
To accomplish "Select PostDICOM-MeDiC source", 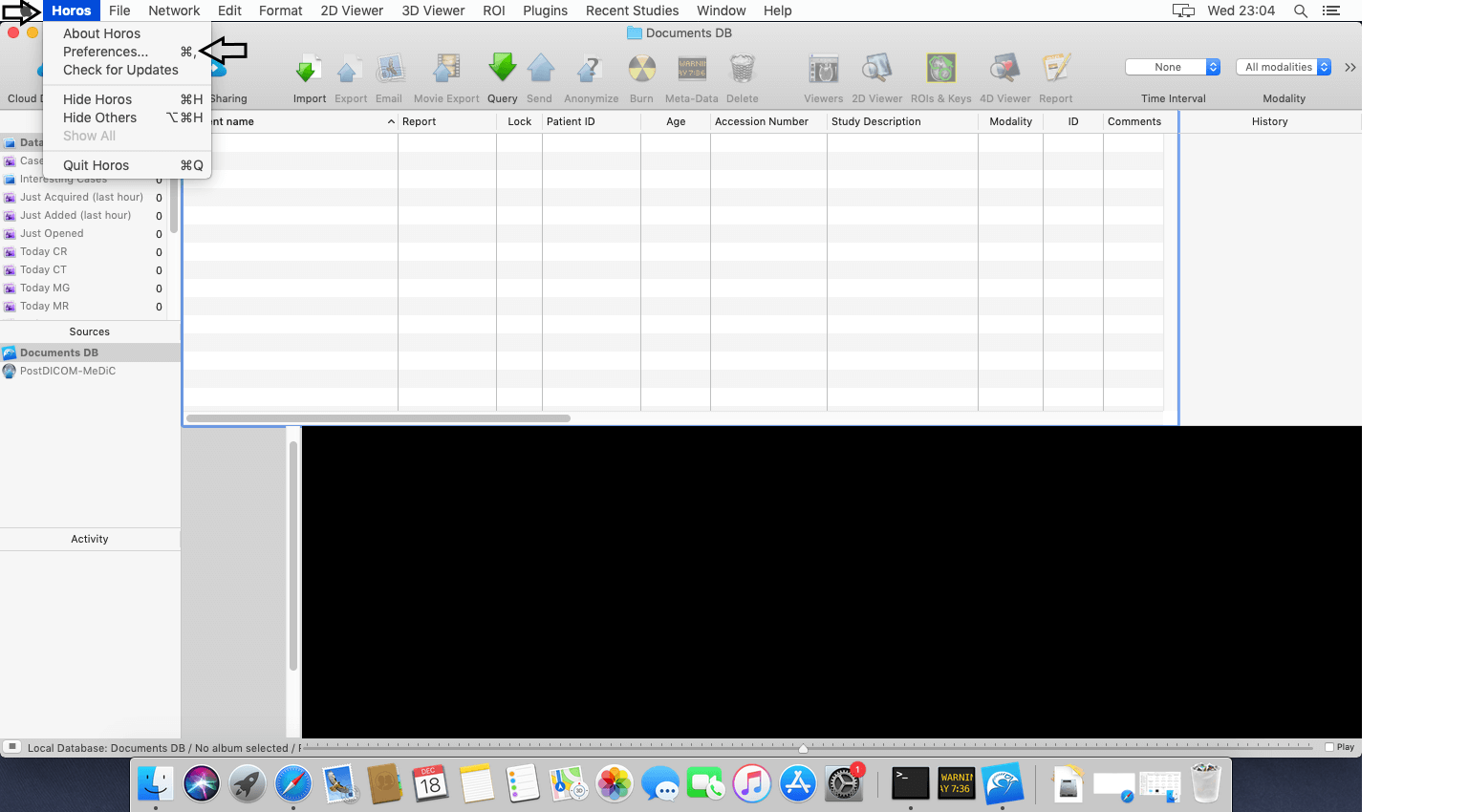I will [x=90, y=371].
